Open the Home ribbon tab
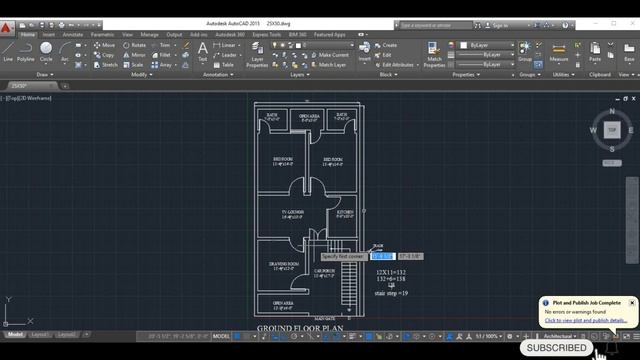This screenshot has height=360, width=640. pyautogui.click(x=27, y=35)
